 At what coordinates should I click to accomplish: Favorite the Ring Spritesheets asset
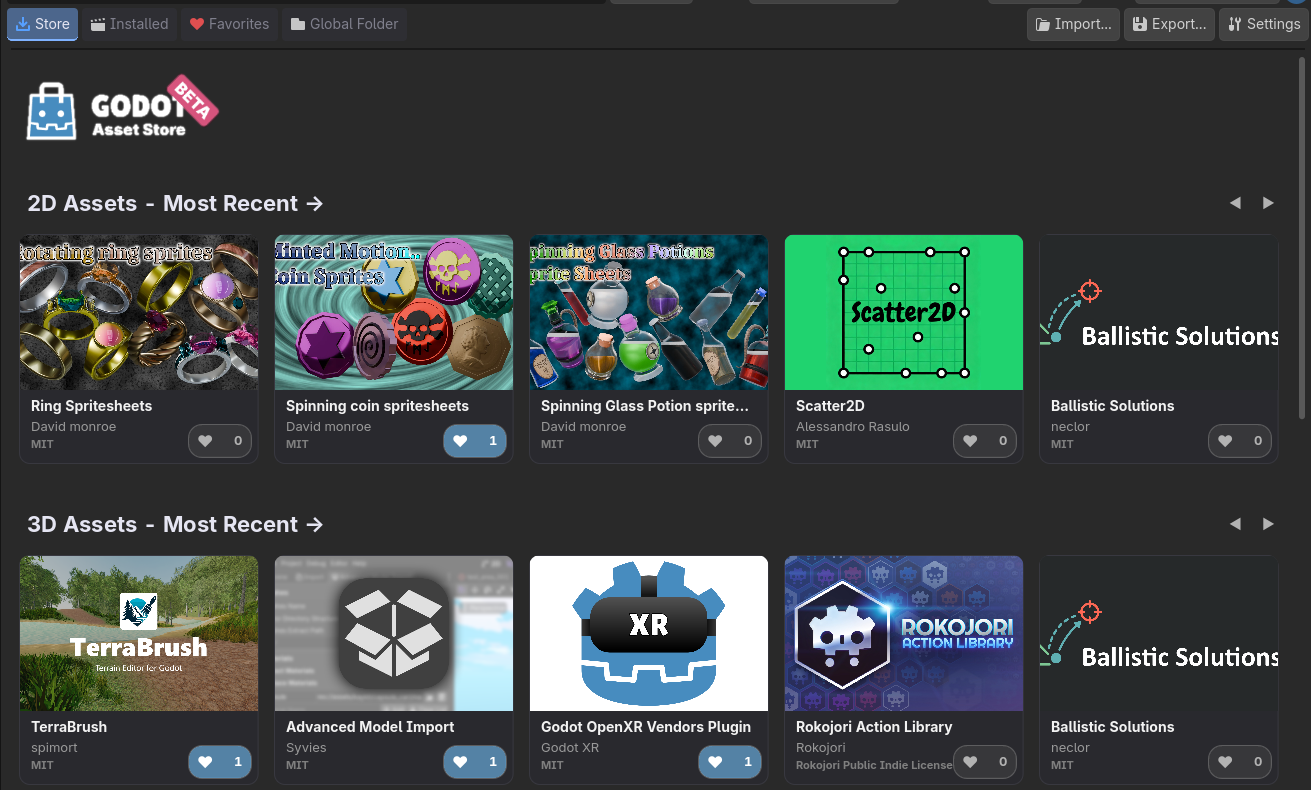tap(220, 441)
